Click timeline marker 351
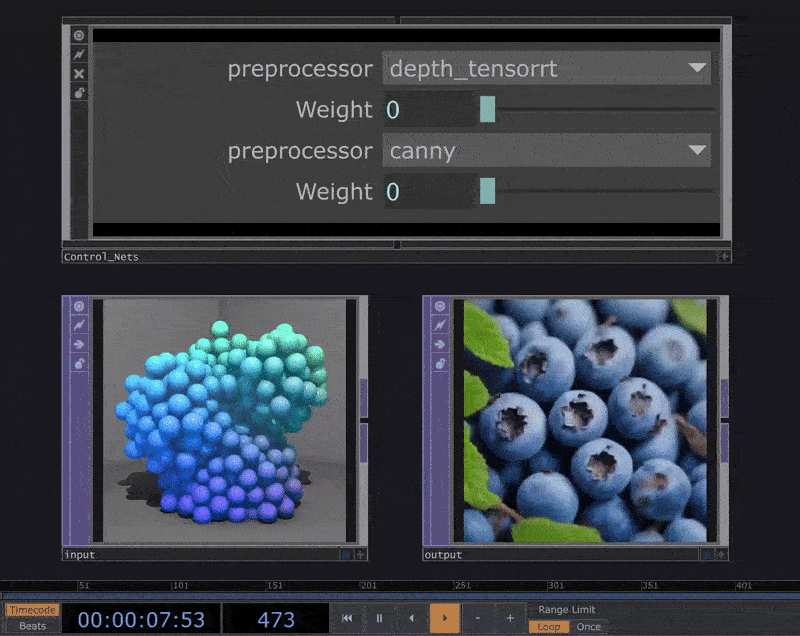The image size is (800, 636). [649, 586]
